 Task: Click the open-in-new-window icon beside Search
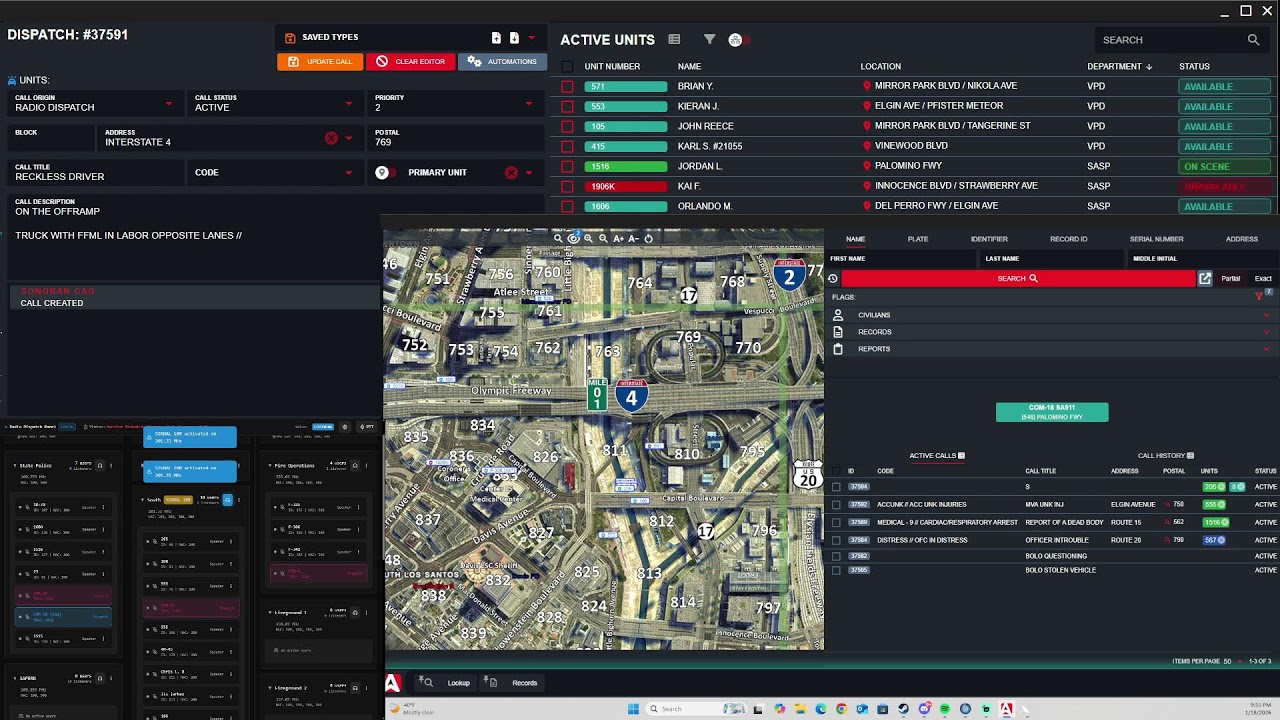1205,279
